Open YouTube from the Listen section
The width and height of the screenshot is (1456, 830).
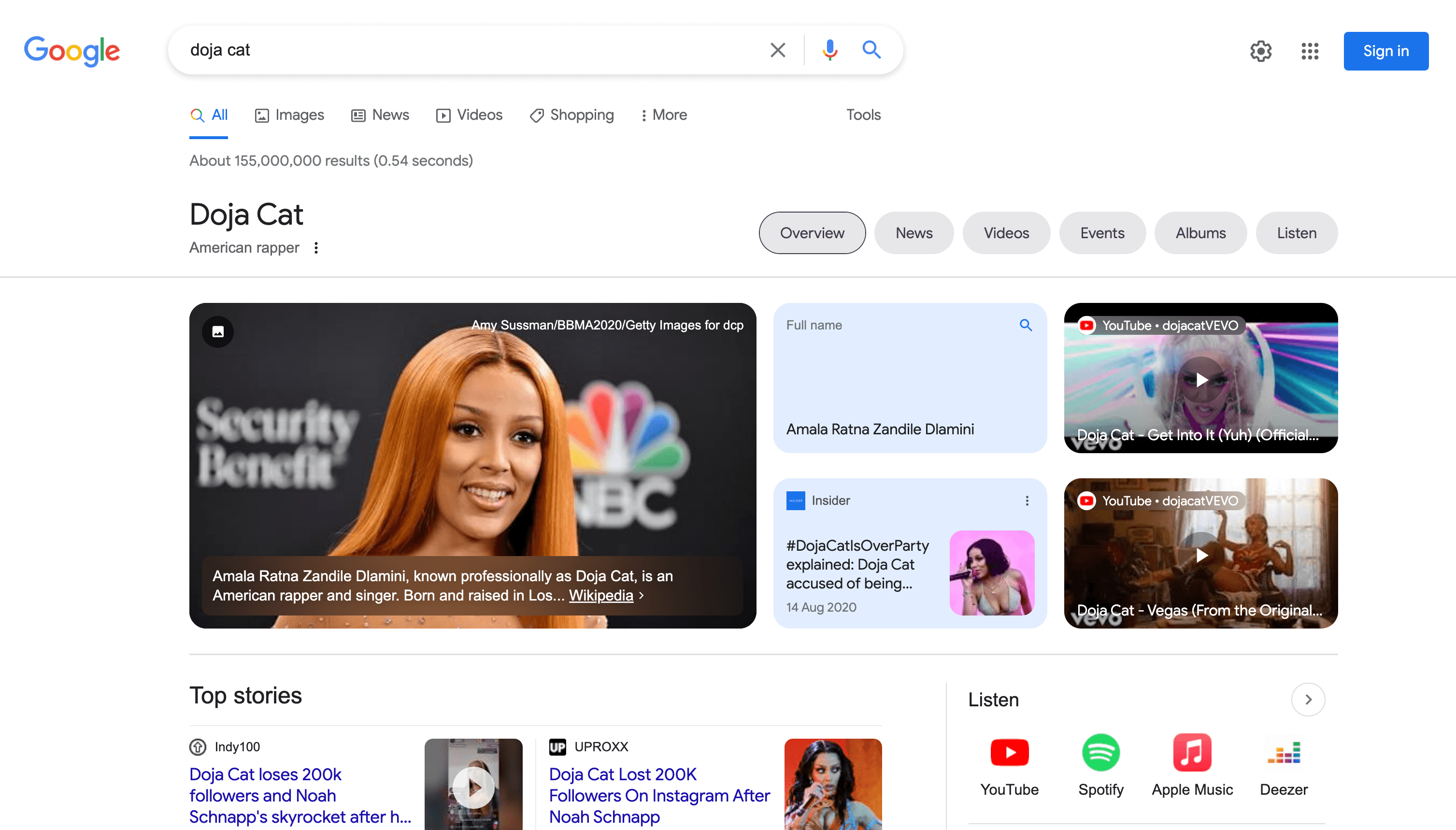pos(1009,753)
